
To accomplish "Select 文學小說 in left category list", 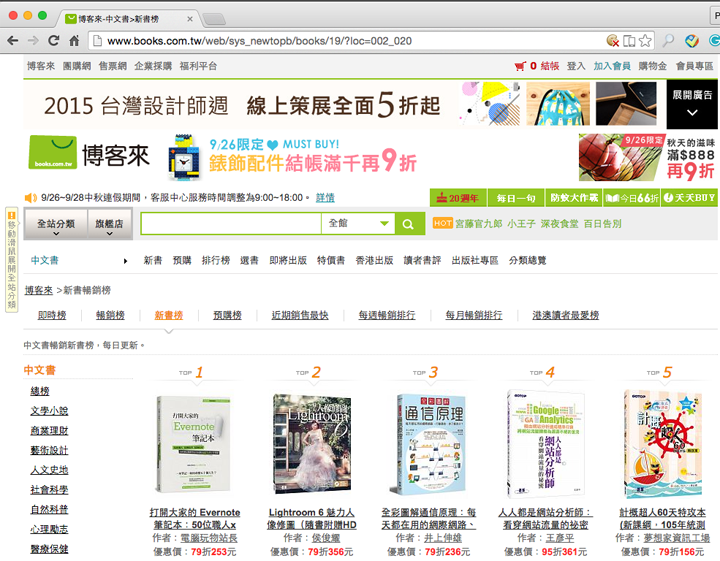I will coord(49,411).
